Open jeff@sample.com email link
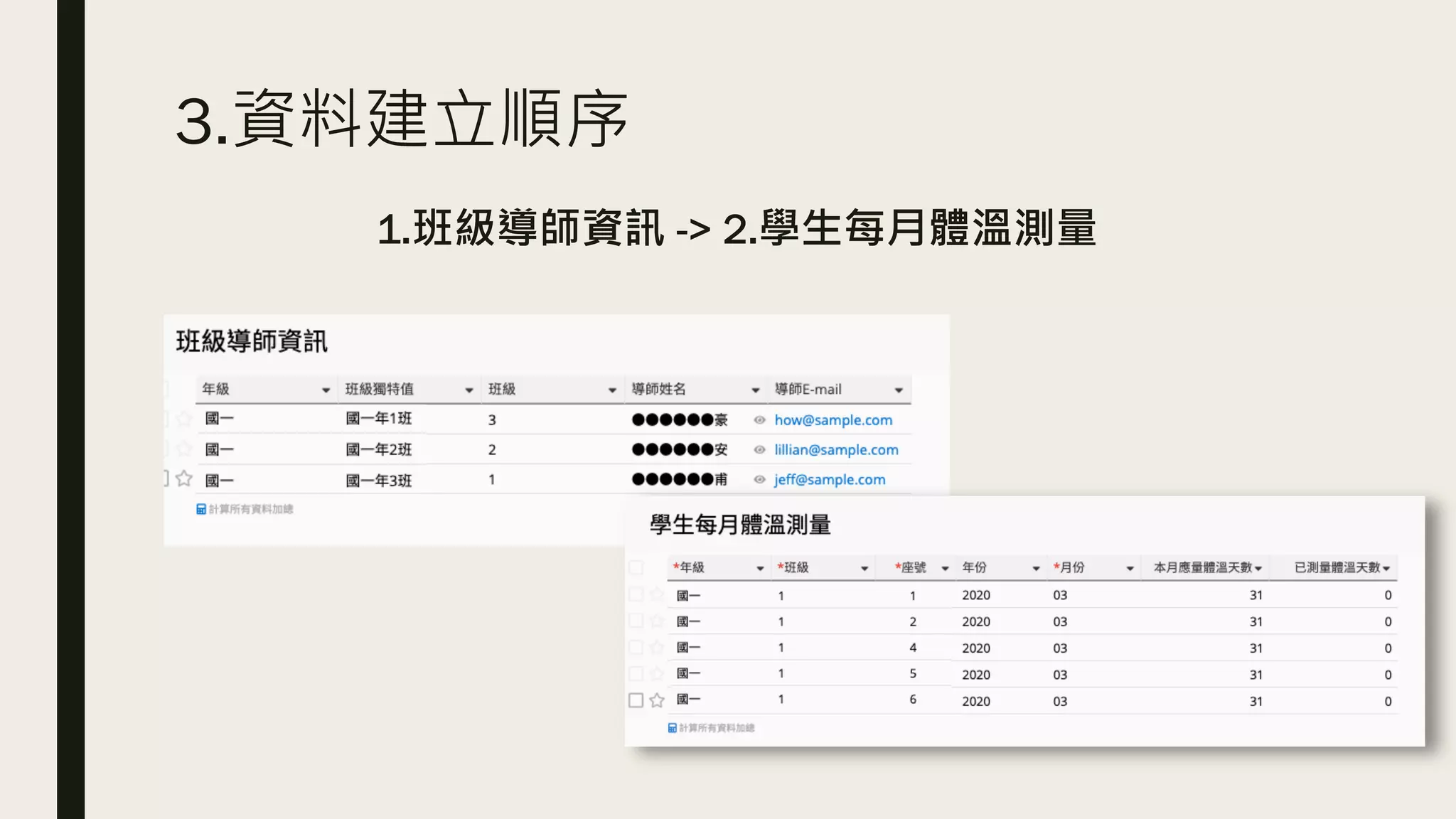This screenshot has height=819, width=1456. click(x=830, y=480)
